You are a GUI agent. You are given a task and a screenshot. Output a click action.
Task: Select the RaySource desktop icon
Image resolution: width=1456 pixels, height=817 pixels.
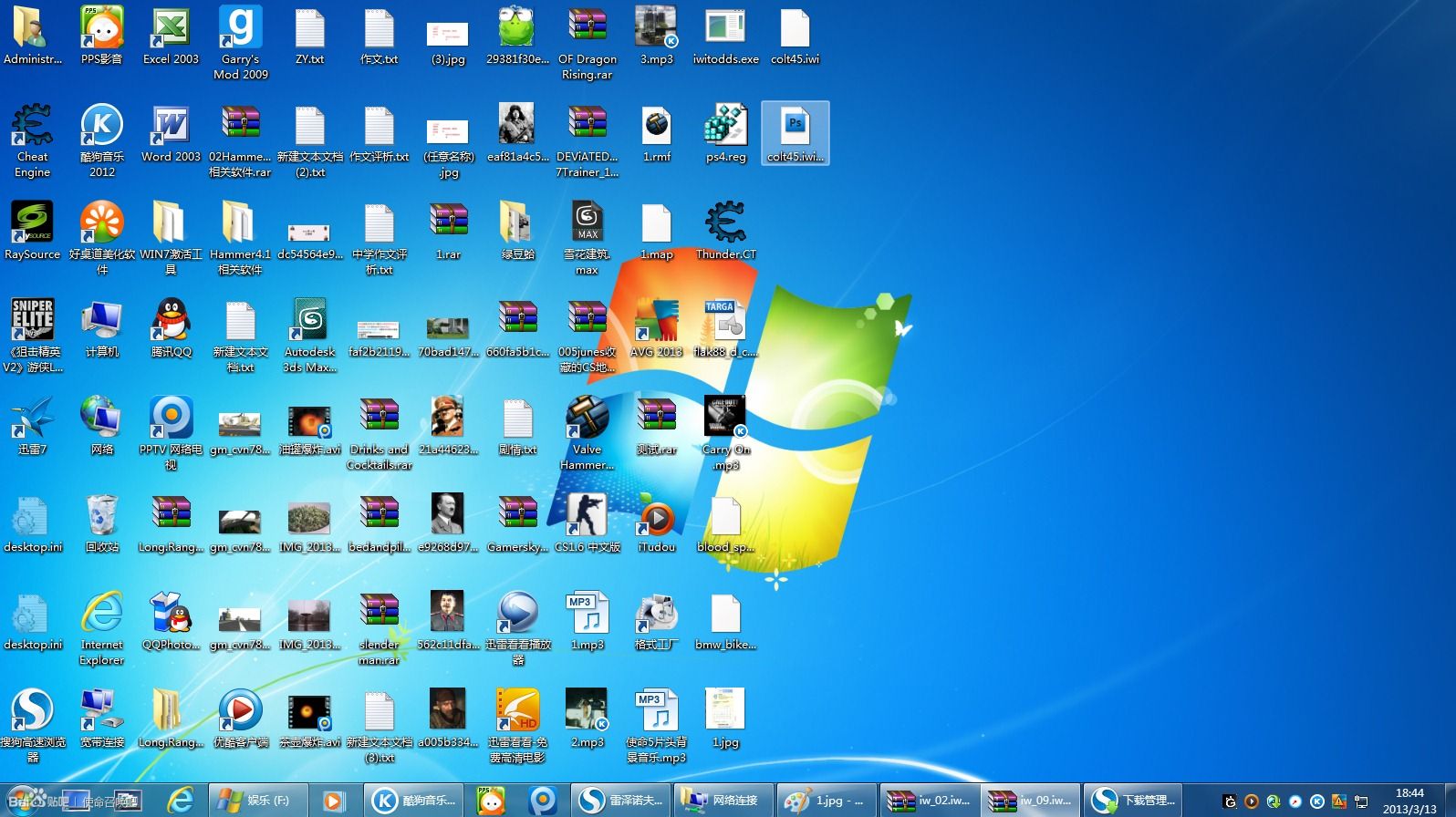33,232
